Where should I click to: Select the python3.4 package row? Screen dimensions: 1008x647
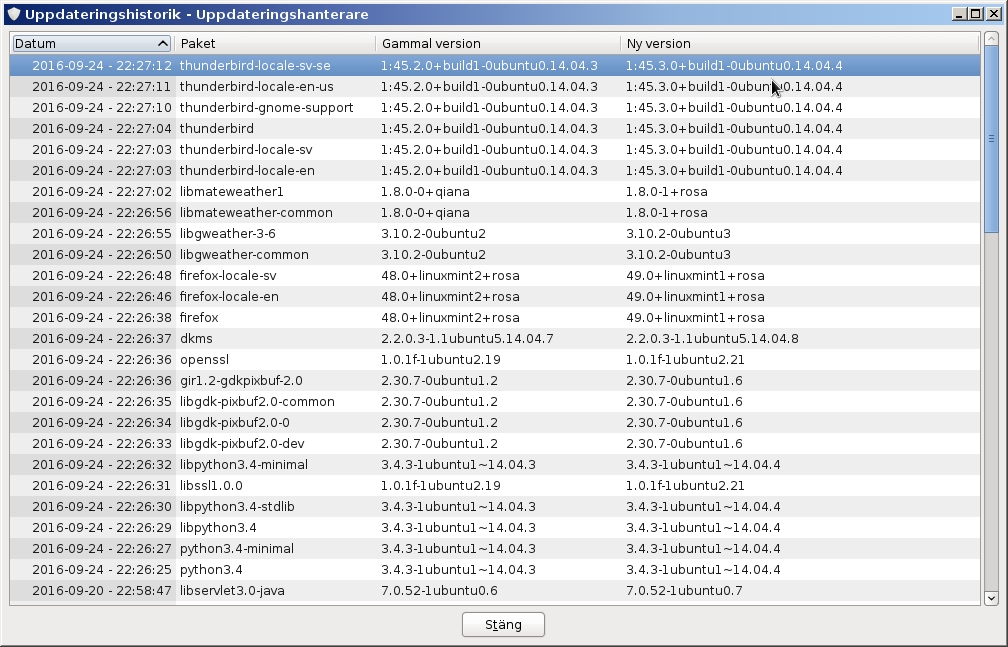(x=495, y=570)
